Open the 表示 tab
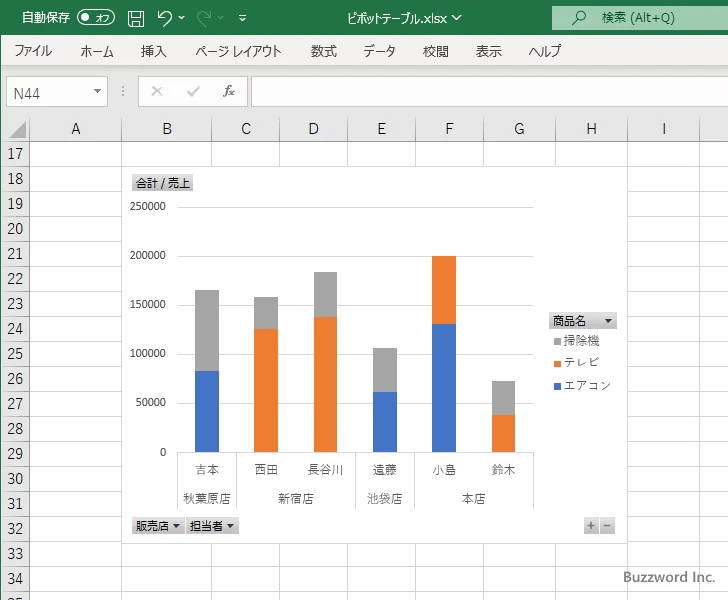The height and width of the screenshot is (600, 728). (488, 51)
